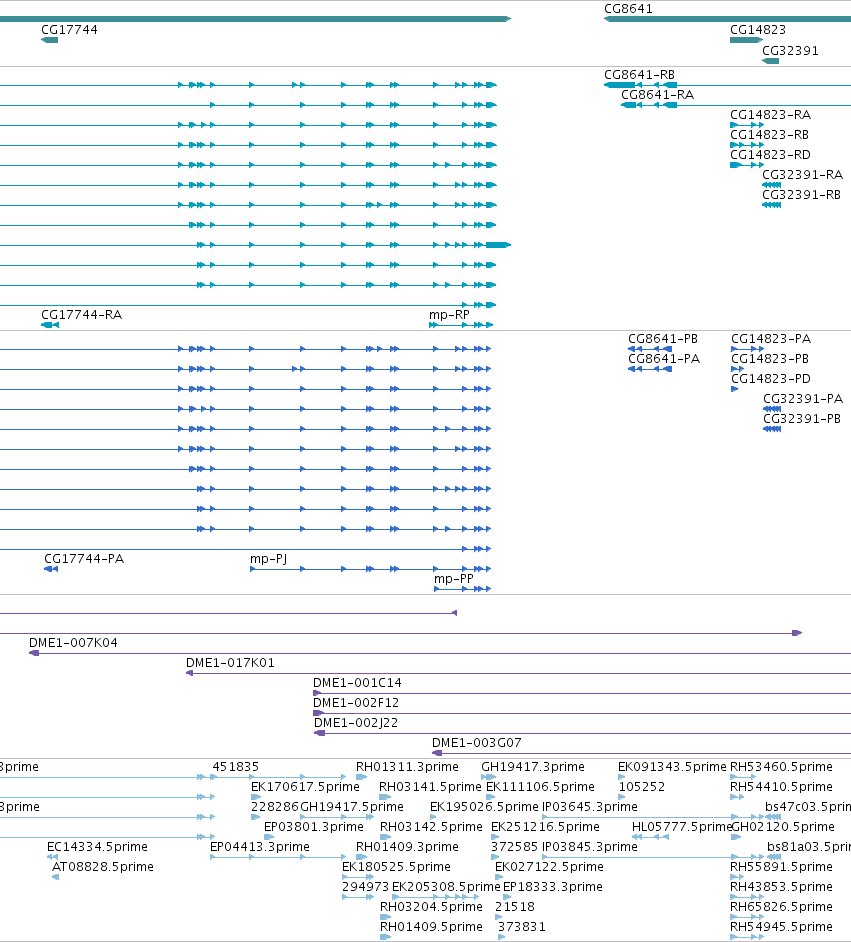Select the CG17744 gene label
The height and width of the screenshot is (942, 851).
click(x=69, y=29)
